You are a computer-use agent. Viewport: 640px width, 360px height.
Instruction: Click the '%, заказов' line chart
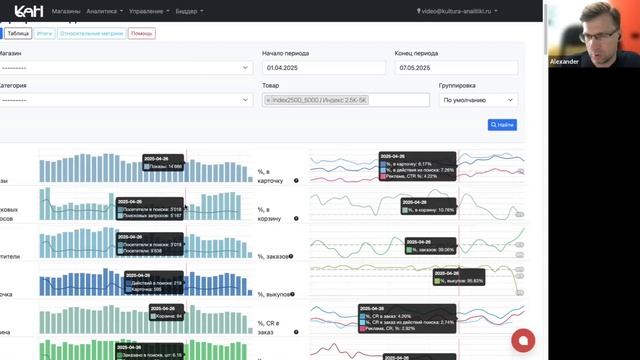(417, 242)
